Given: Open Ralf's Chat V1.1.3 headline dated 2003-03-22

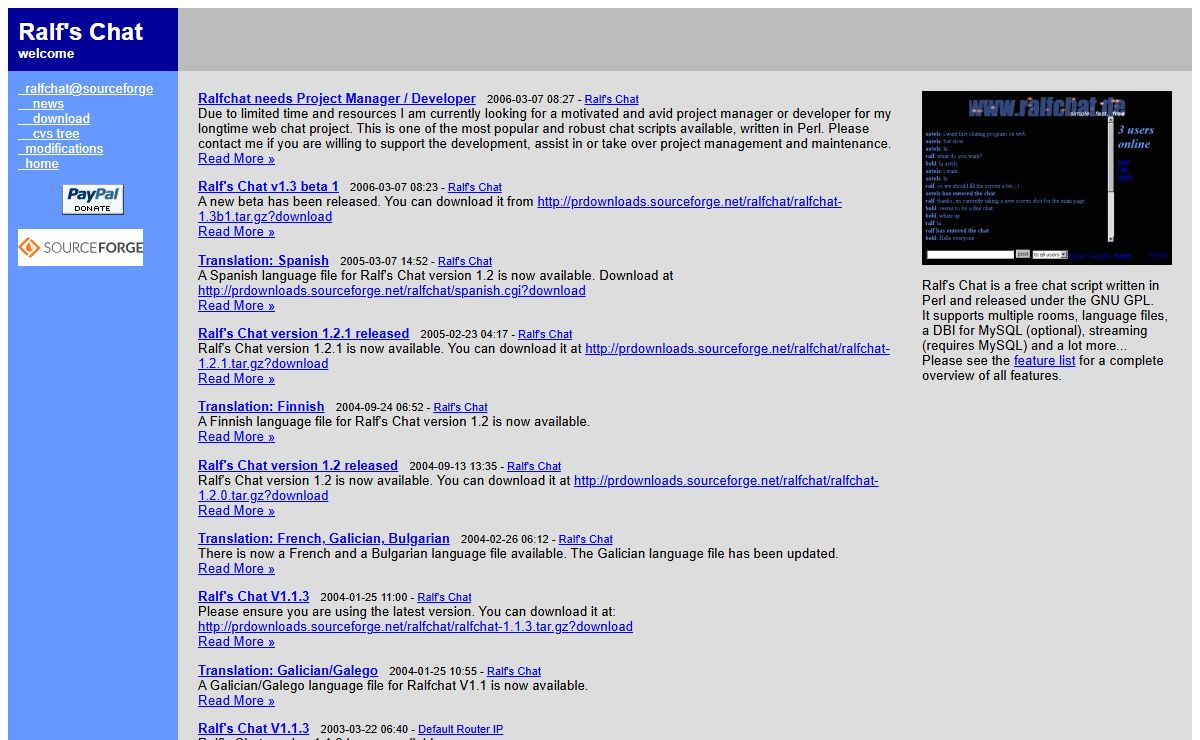Looking at the screenshot, I should tap(254, 728).
